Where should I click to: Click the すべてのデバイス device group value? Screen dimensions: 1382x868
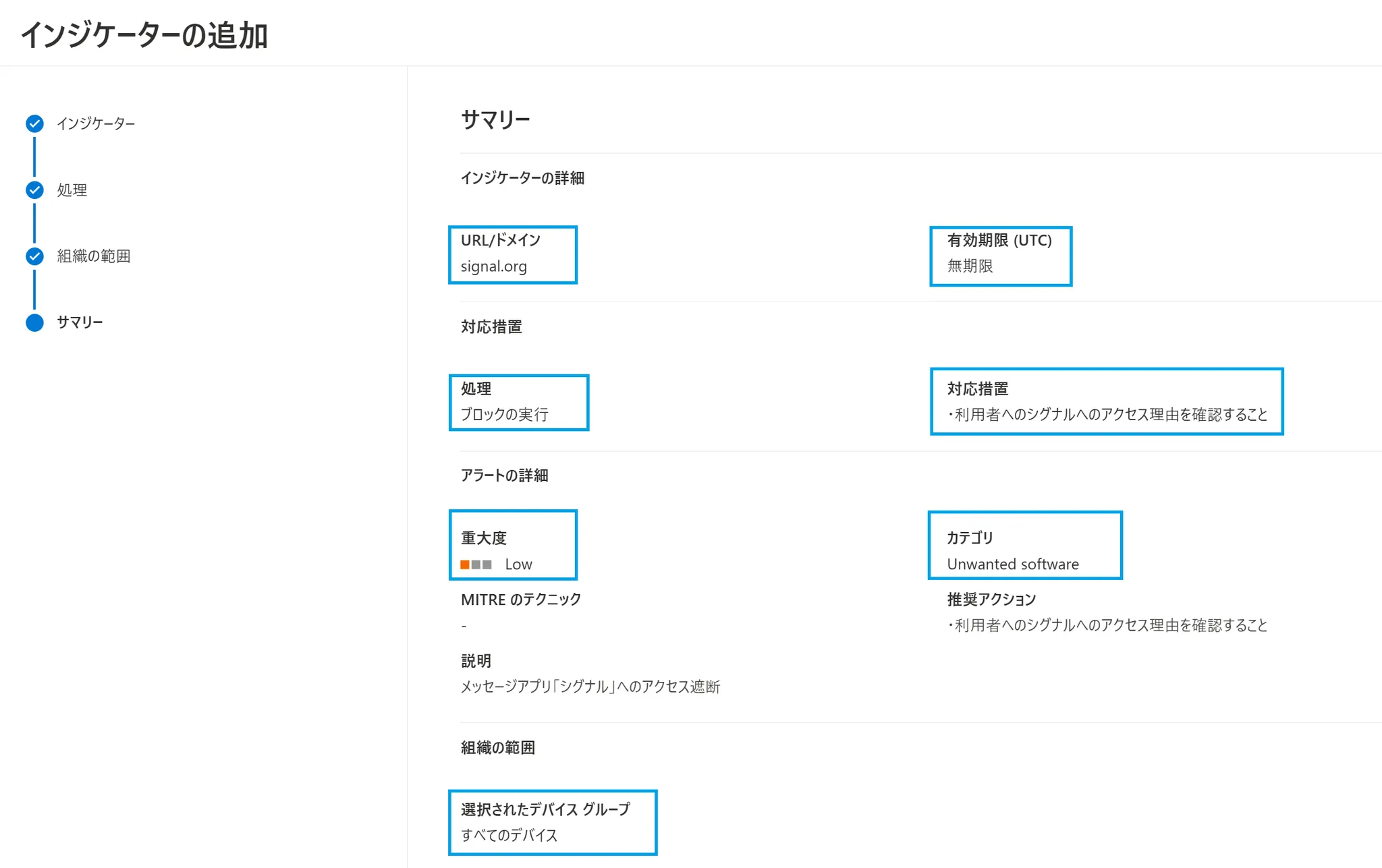pos(509,835)
